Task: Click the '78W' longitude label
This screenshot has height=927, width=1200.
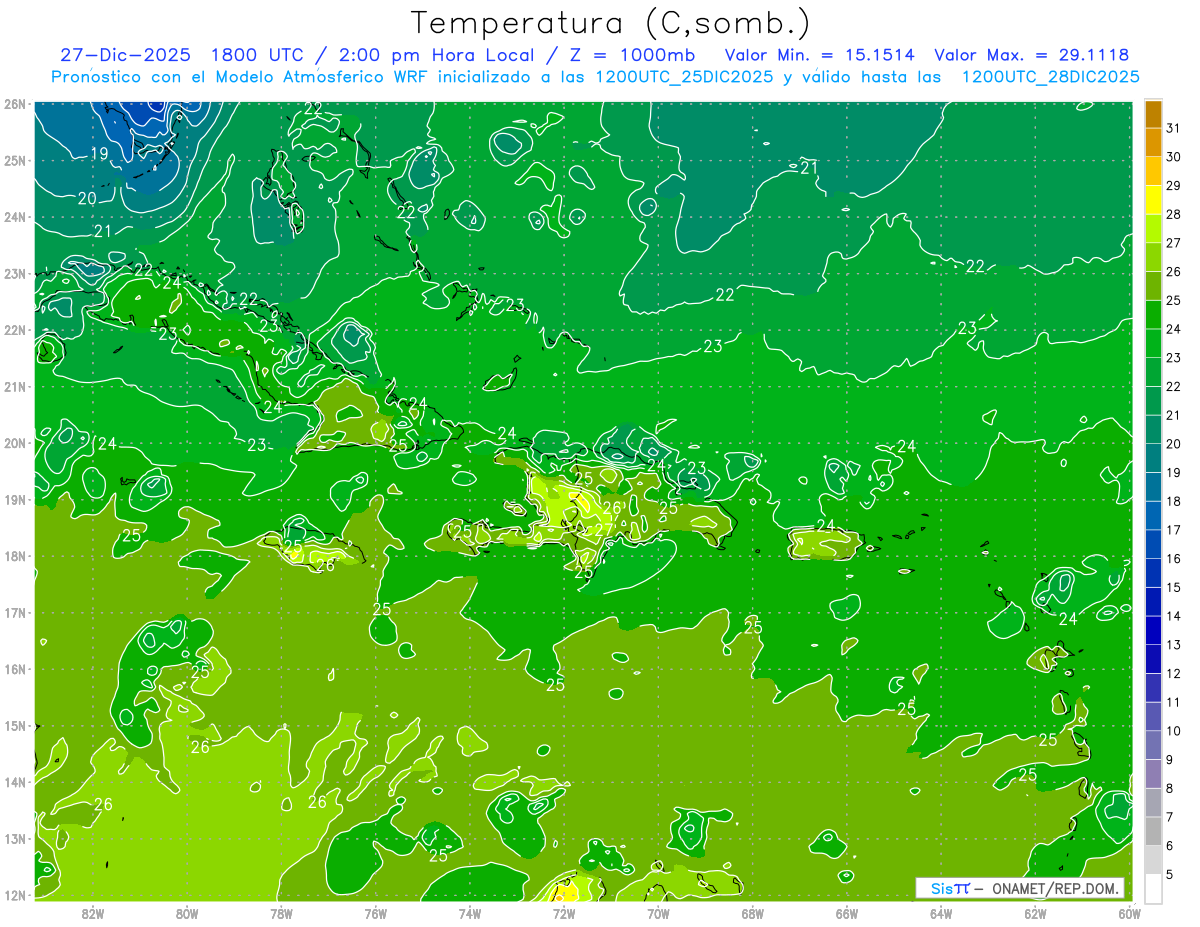Action: pyautogui.click(x=281, y=913)
